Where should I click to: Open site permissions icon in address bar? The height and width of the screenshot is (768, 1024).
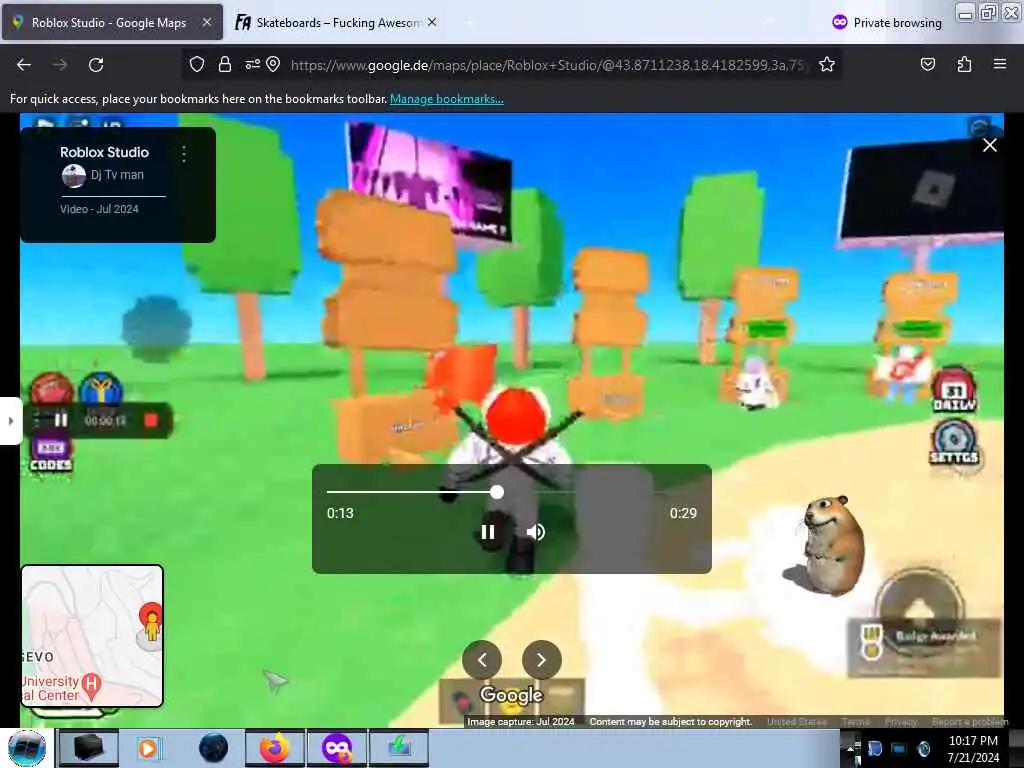point(252,64)
